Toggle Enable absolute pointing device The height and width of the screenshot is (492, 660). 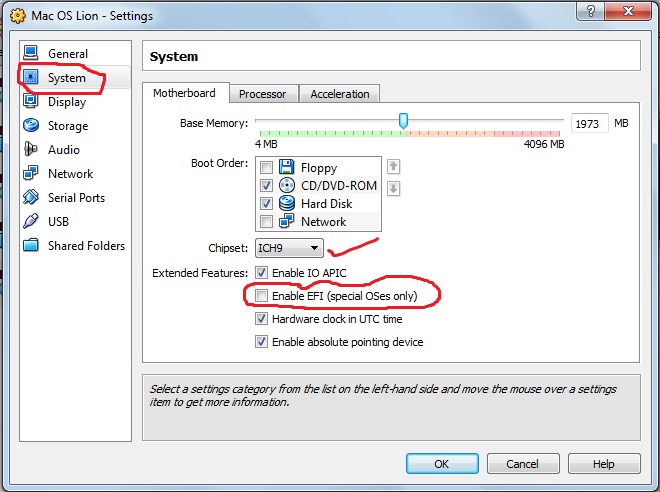(x=261, y=341)
